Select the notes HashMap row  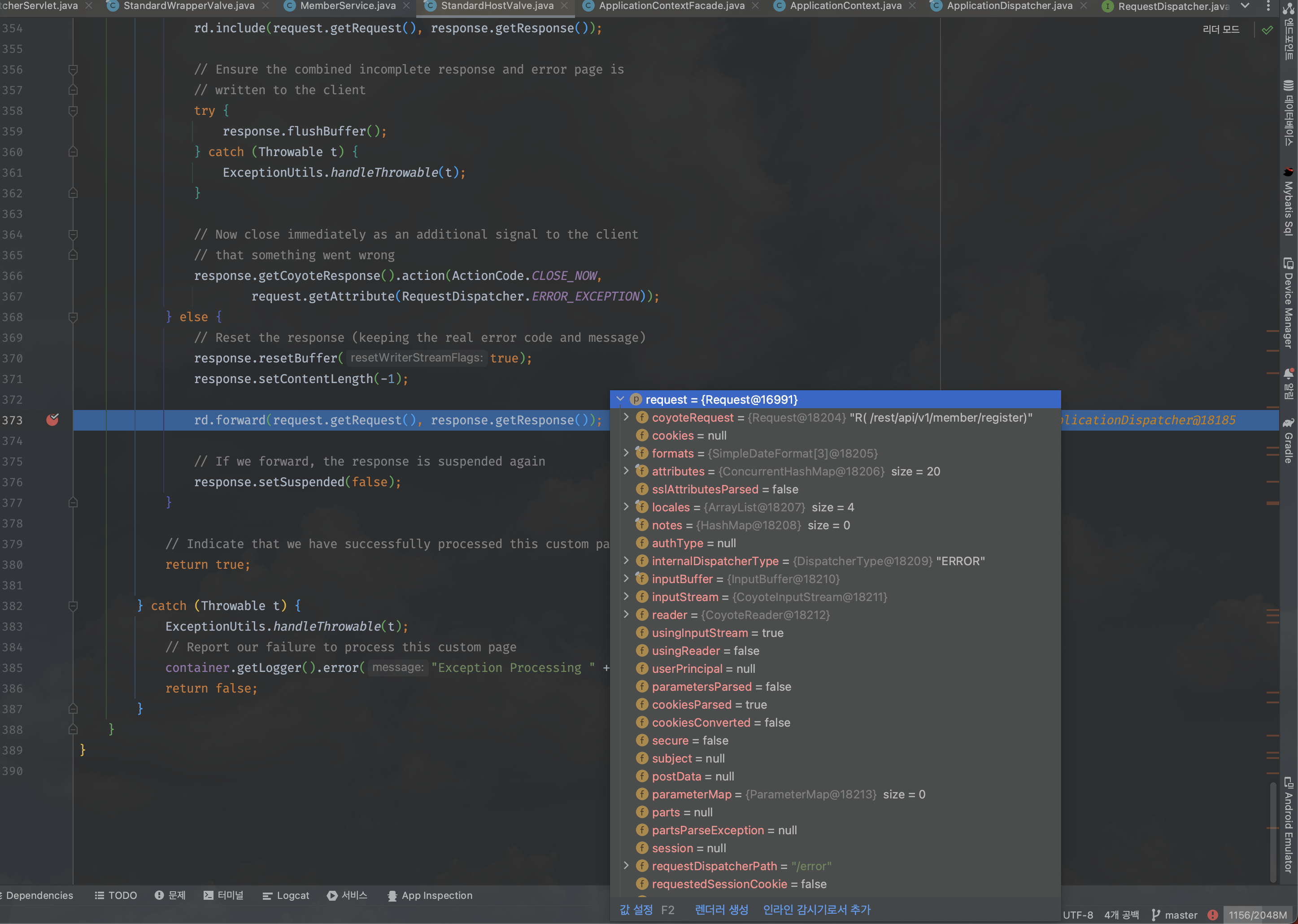[835, 525]
